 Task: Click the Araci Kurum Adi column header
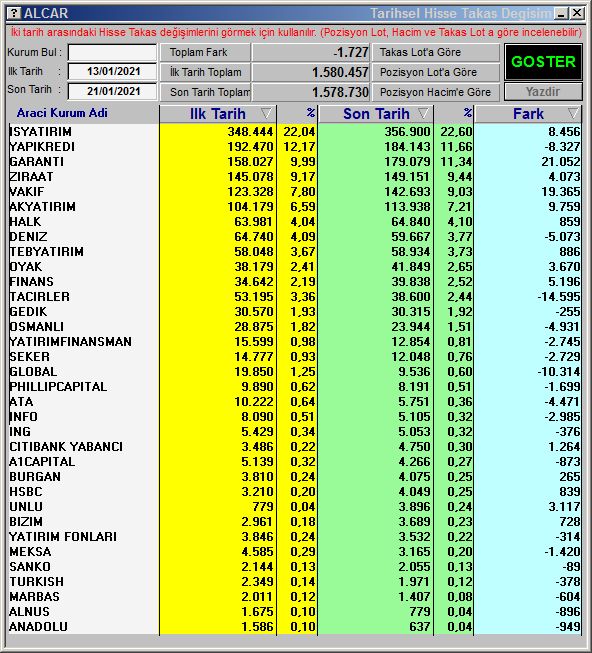(x=62, y=113)
